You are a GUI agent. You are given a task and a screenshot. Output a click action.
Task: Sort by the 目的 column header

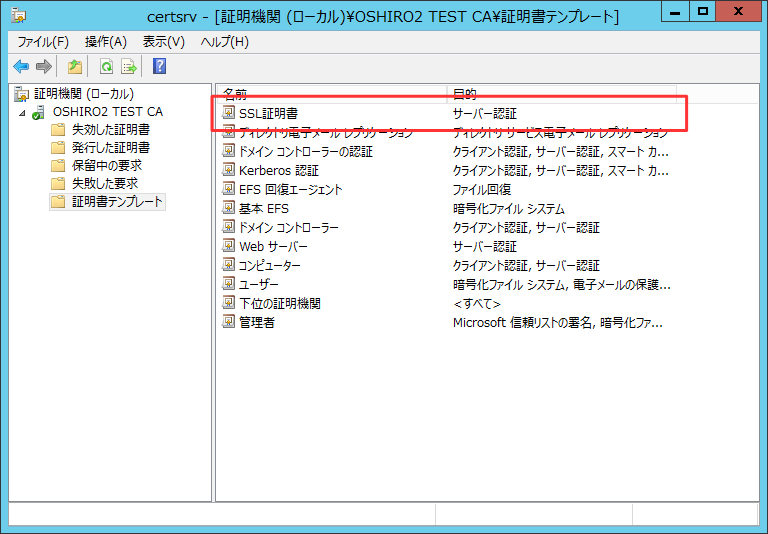click(x=562, y=93)
